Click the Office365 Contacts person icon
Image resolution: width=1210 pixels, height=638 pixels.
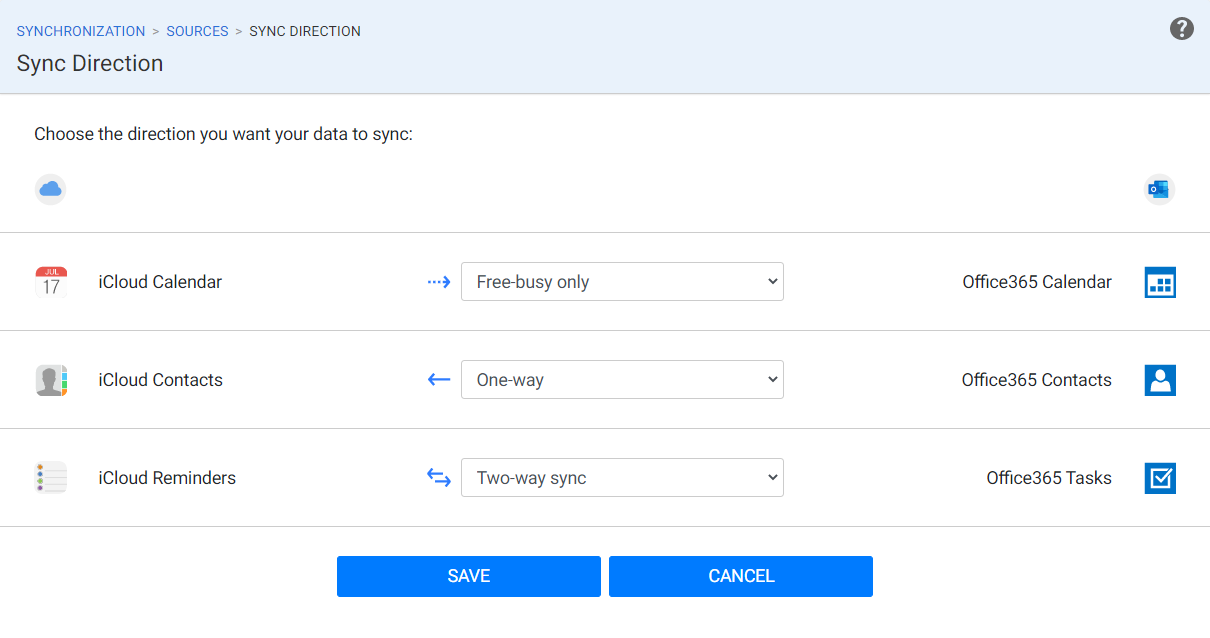click(x=1160, y=380)
